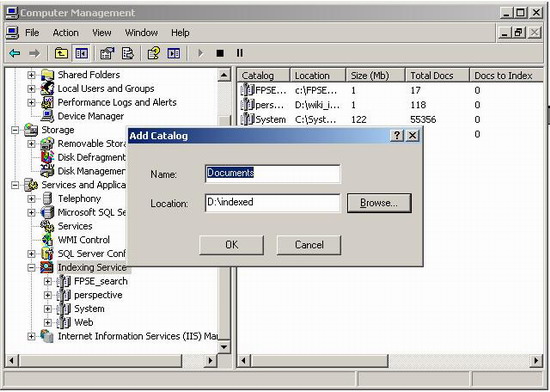
Task: Click the Local Users and Groups icon
Action: 47,88
